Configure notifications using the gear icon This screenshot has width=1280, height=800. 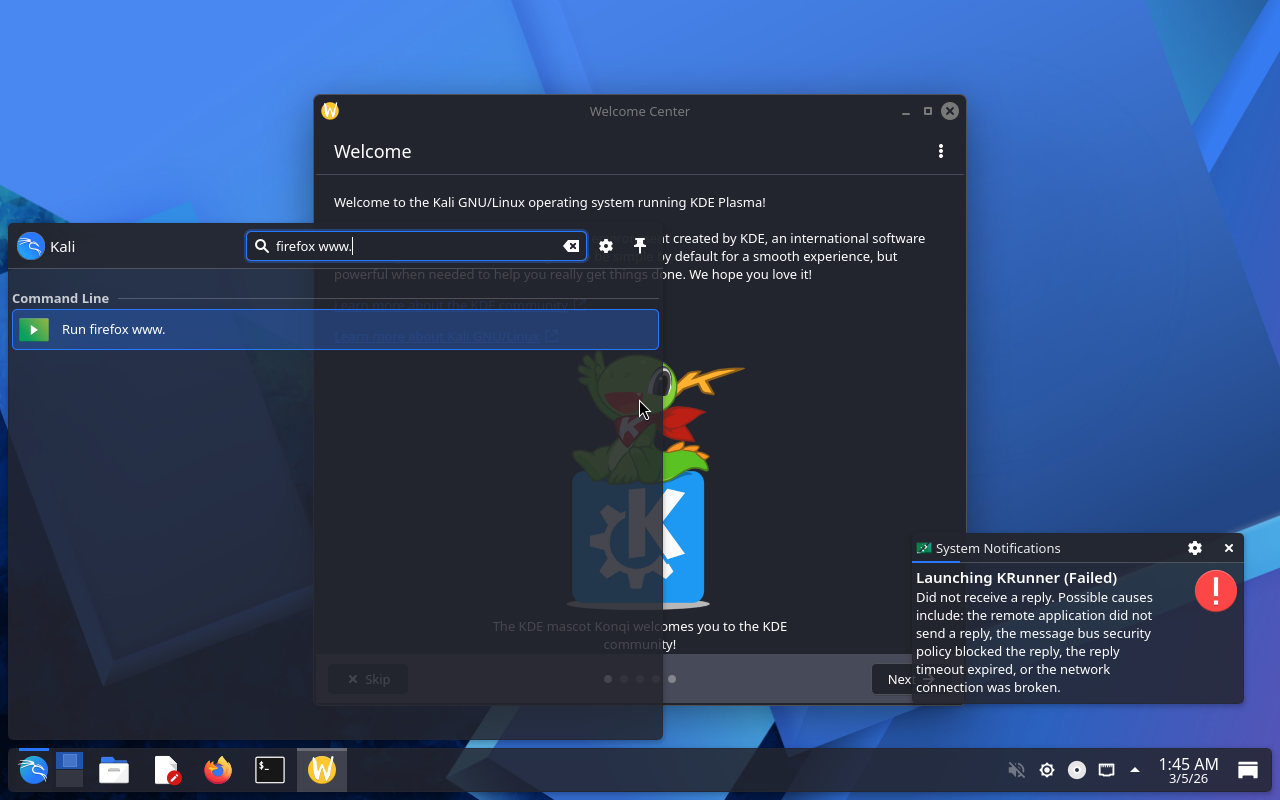1195,548
